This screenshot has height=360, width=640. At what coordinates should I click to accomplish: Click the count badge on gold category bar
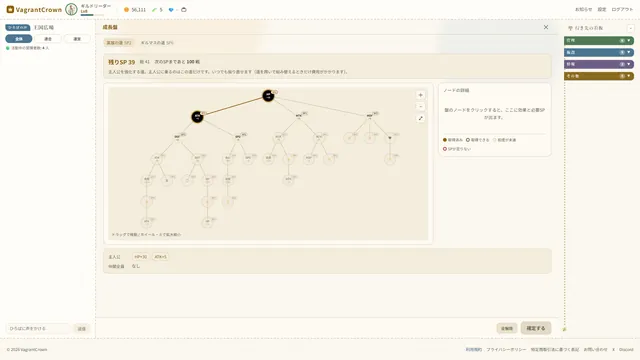622,76
